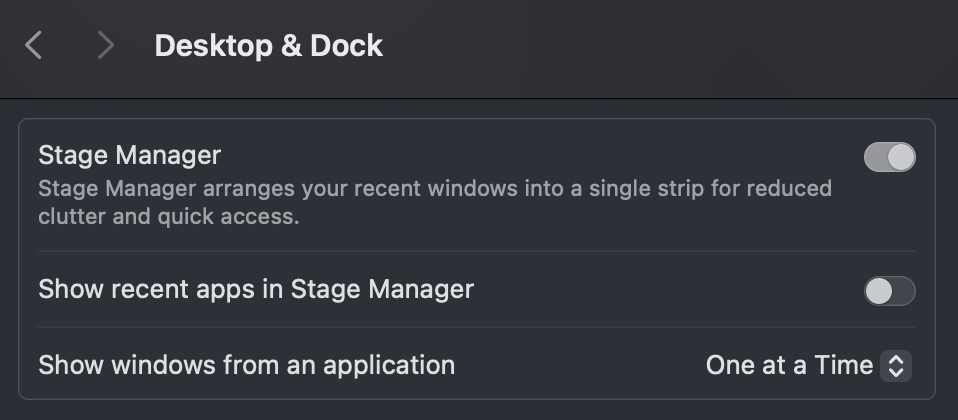This screenshot has width=958, height=420.
Task: Click the blank space in the Show recent apps row
Action: coord(666,289)
